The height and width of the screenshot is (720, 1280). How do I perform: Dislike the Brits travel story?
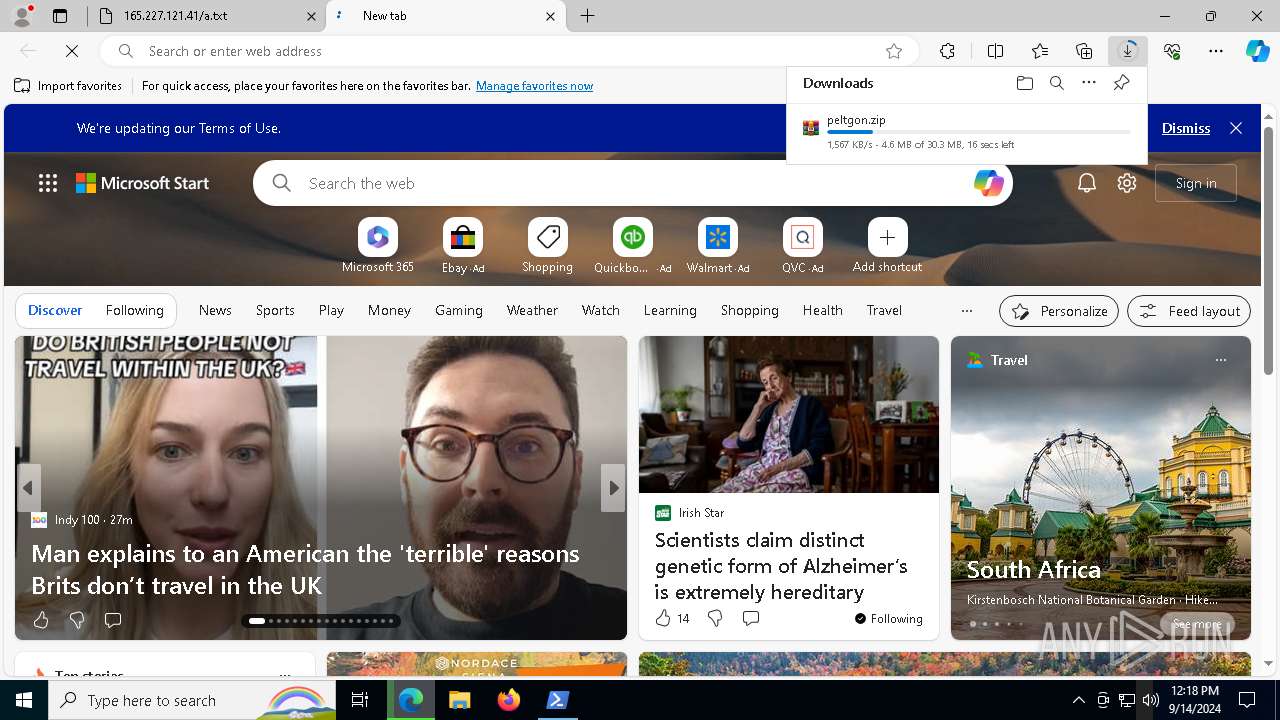tap(77, 620)
